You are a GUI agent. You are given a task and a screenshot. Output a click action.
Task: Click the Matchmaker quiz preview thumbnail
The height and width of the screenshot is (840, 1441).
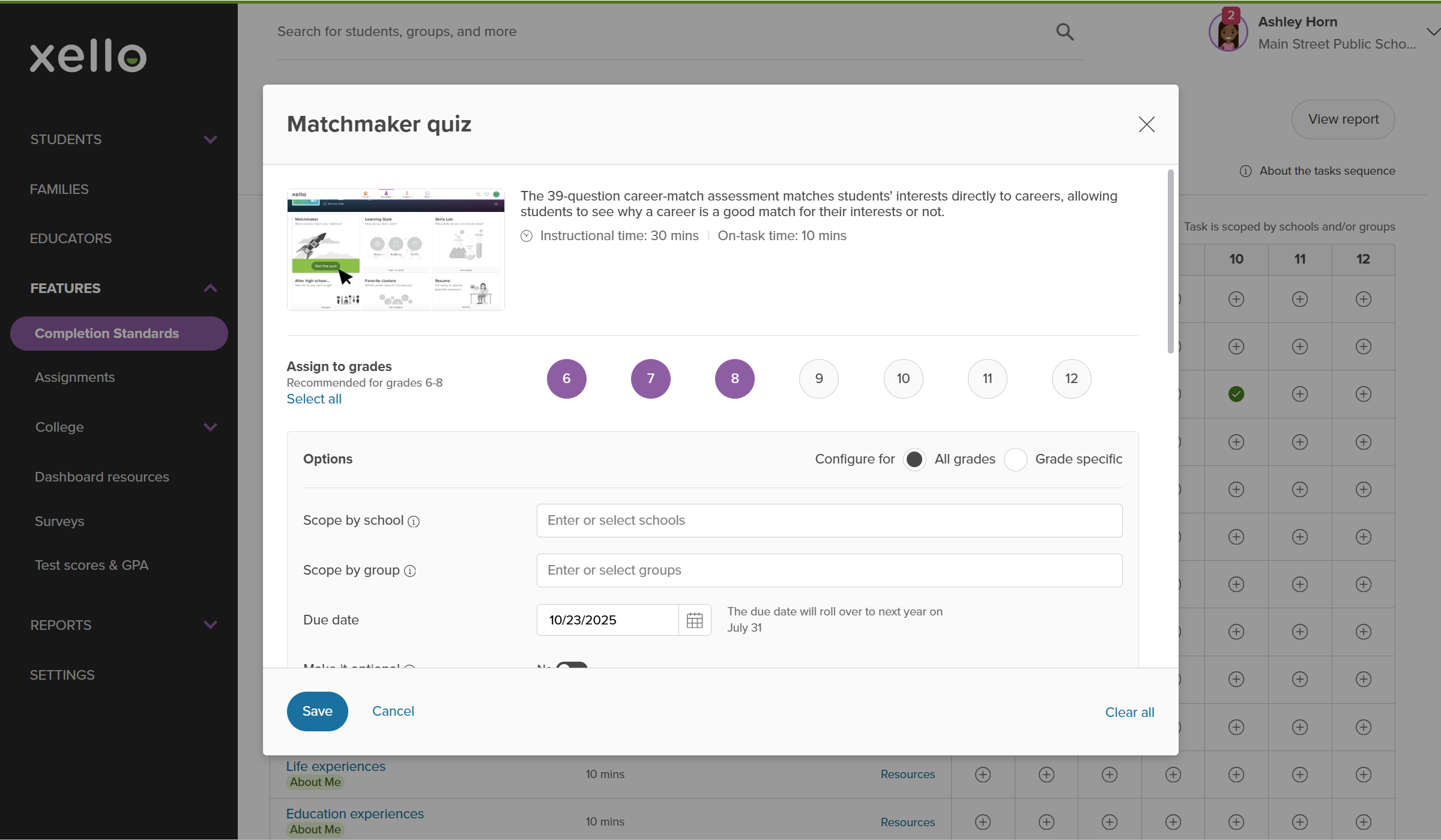396,250
